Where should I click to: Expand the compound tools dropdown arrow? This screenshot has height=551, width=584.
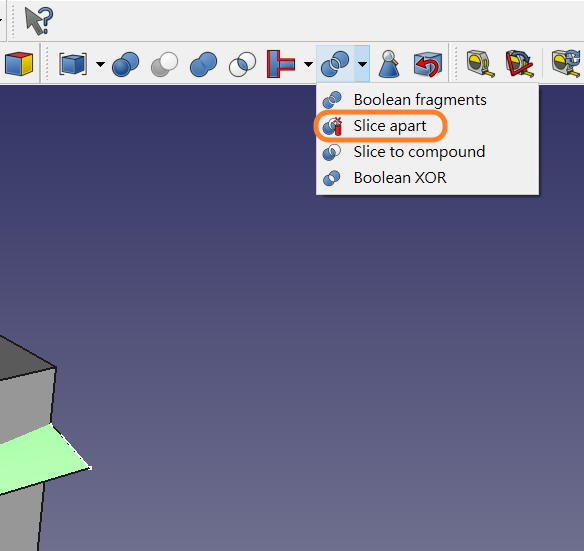100,64
